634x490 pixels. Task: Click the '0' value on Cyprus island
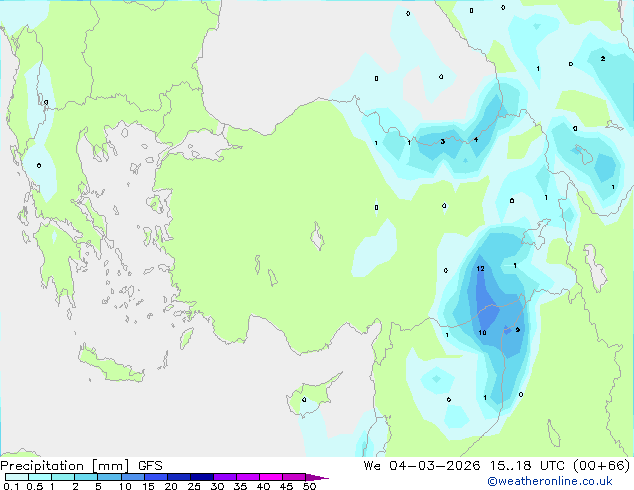pos(304,400)
